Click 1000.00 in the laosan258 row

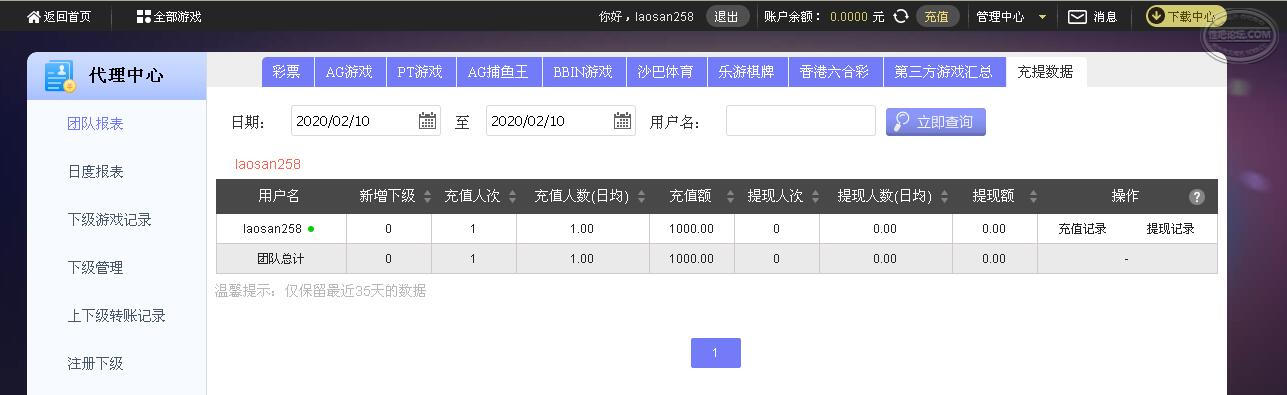(691, 229)
